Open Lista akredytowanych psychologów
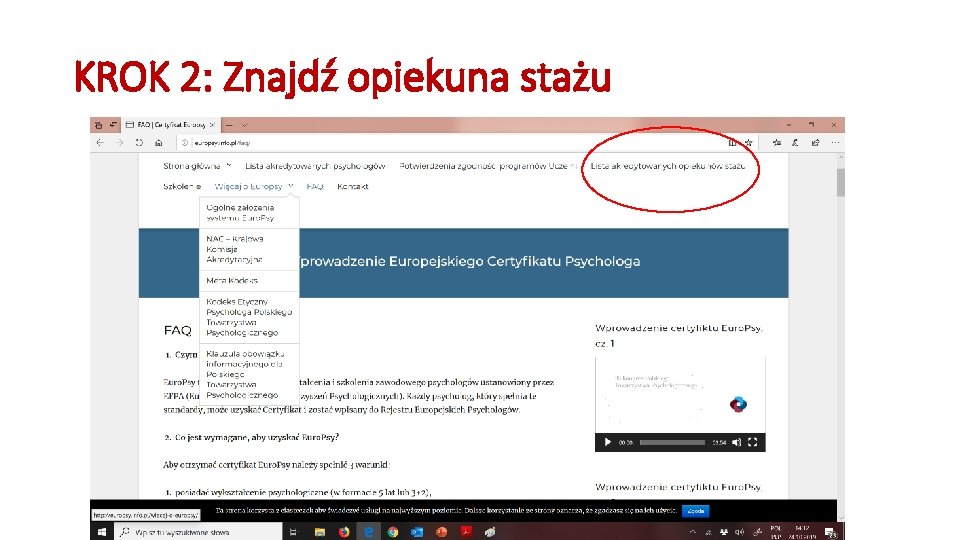Viewport: 960px width, 540px height. [x=315, y=166]
